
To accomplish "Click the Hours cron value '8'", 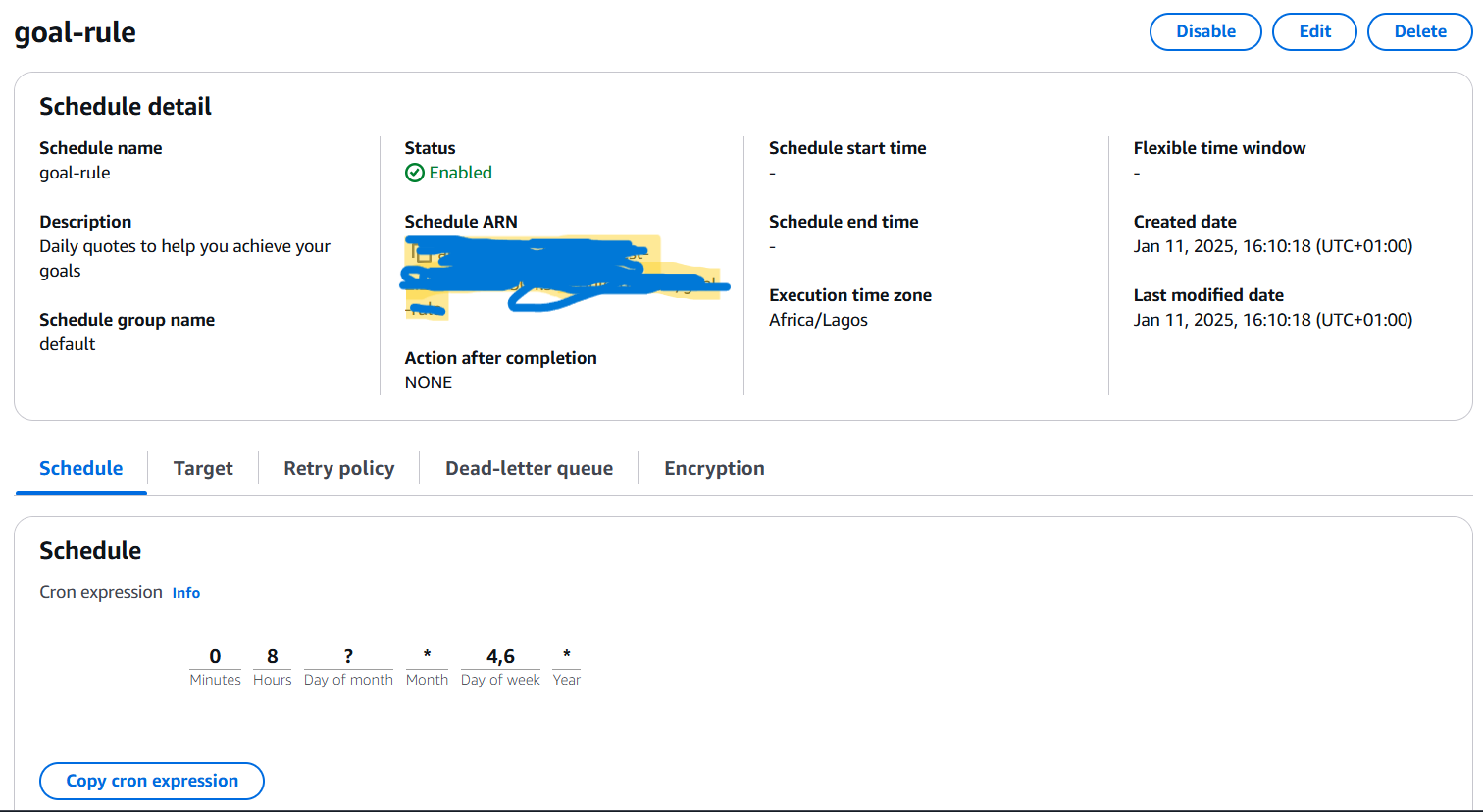I will (272, 656).
